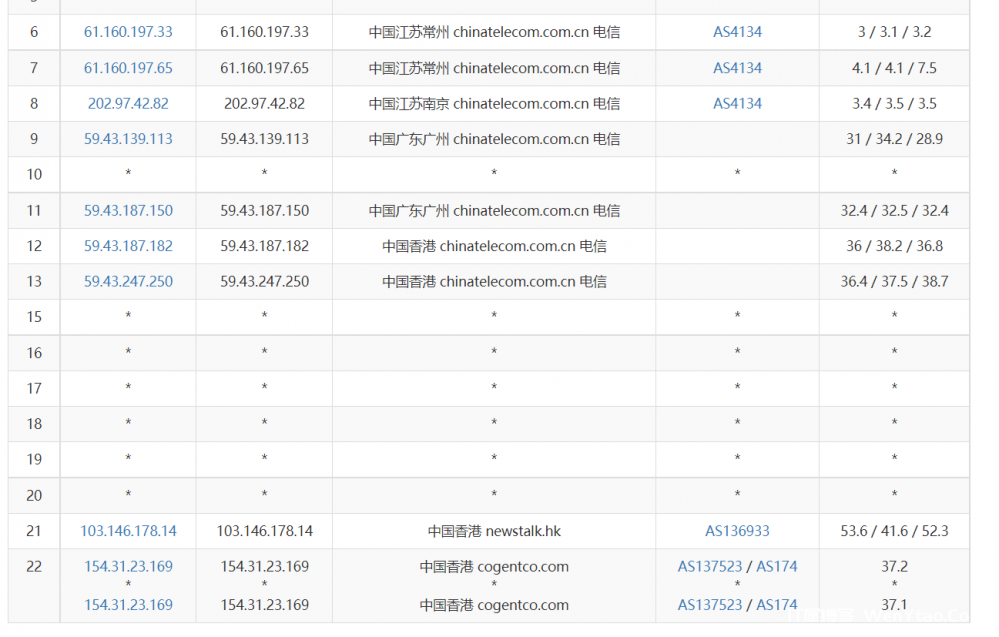The image size is (999, 637).
Task: Click the second 154.31.23.169 link in hop 22
Action: pyautogui.click(x=127, y=604)
